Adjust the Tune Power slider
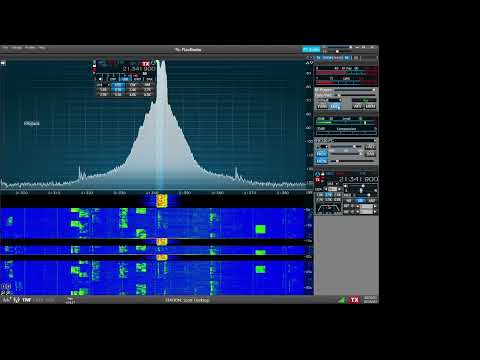Viewport: 480px width, 360px height. [354, 95]
